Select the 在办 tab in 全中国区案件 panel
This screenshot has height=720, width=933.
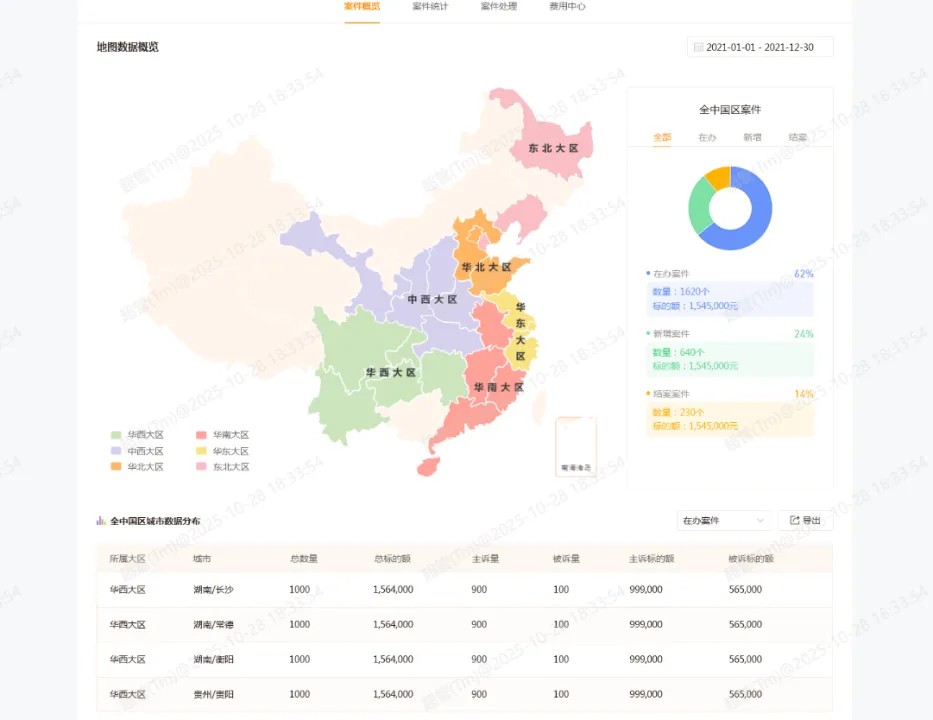(x=707, y=137)
